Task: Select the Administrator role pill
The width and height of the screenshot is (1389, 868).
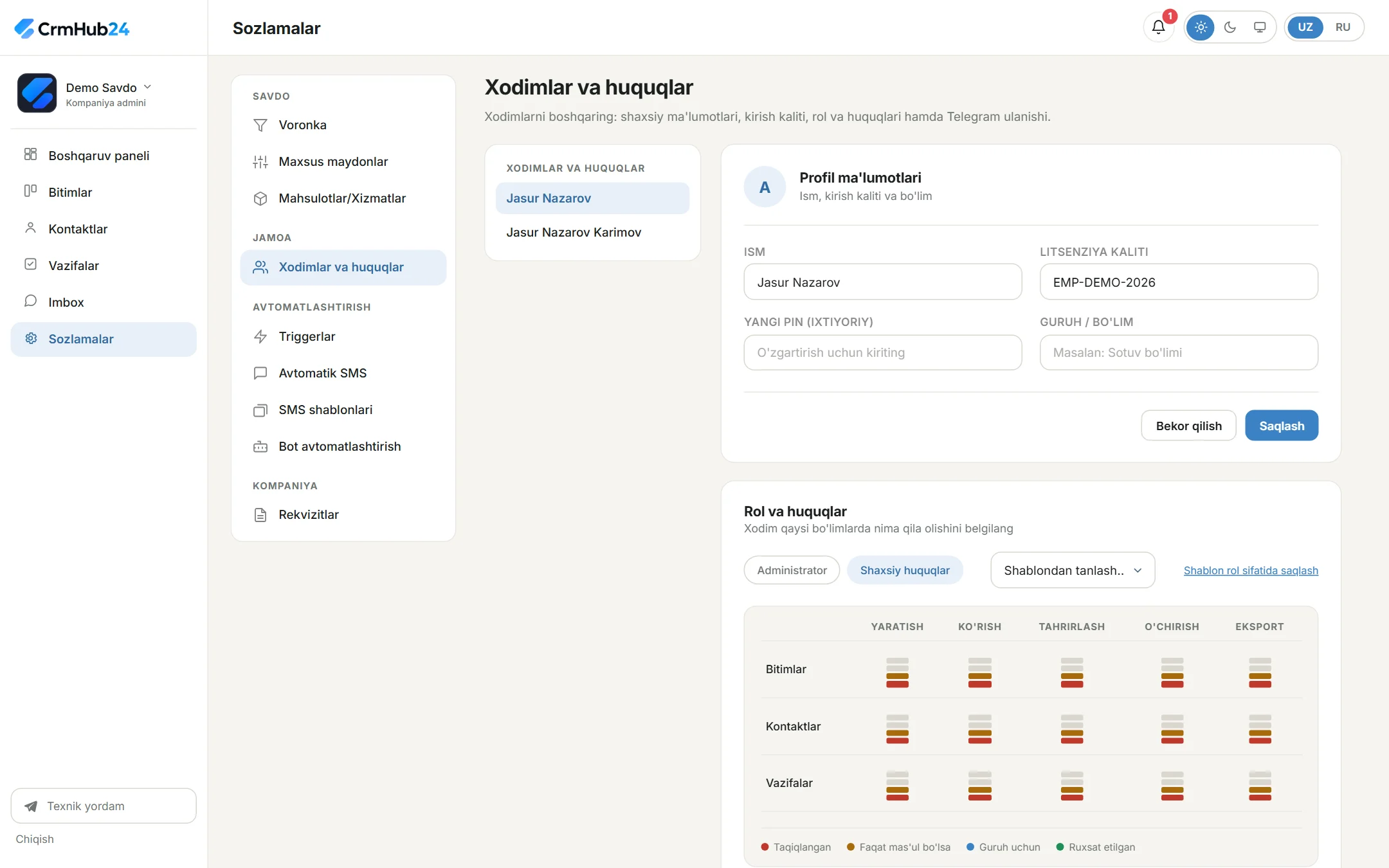Action: click(792, 570)
